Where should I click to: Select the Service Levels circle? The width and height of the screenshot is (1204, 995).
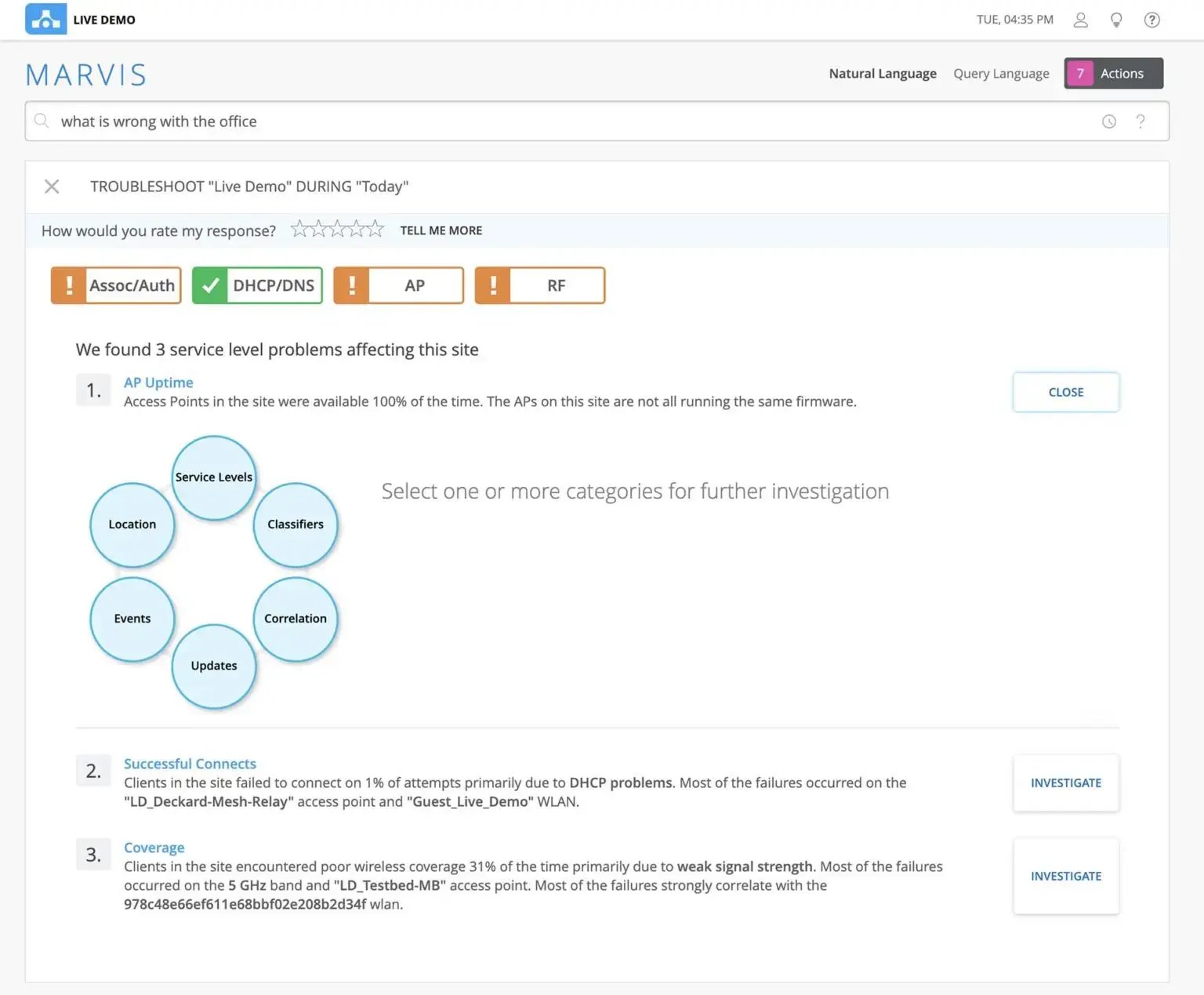tap(214, 478)
